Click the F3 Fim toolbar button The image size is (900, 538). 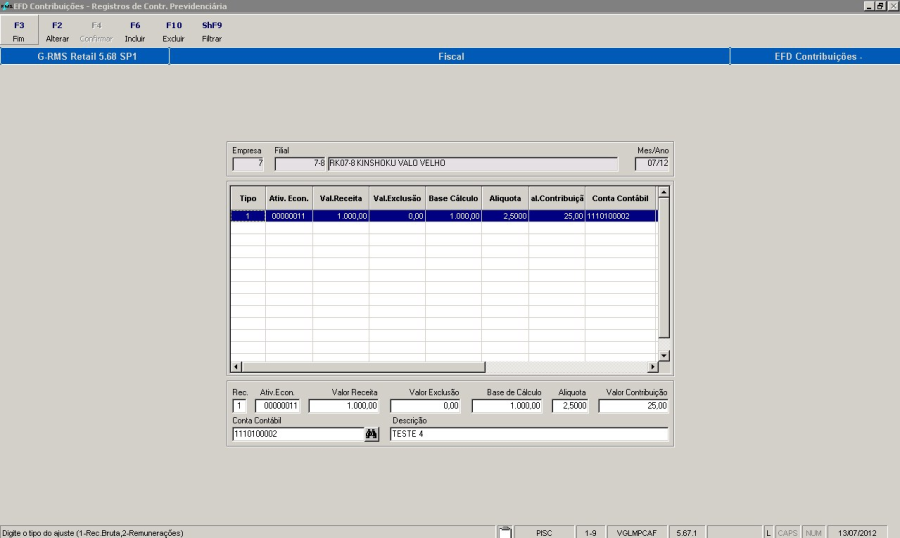(x=19, y=31)
